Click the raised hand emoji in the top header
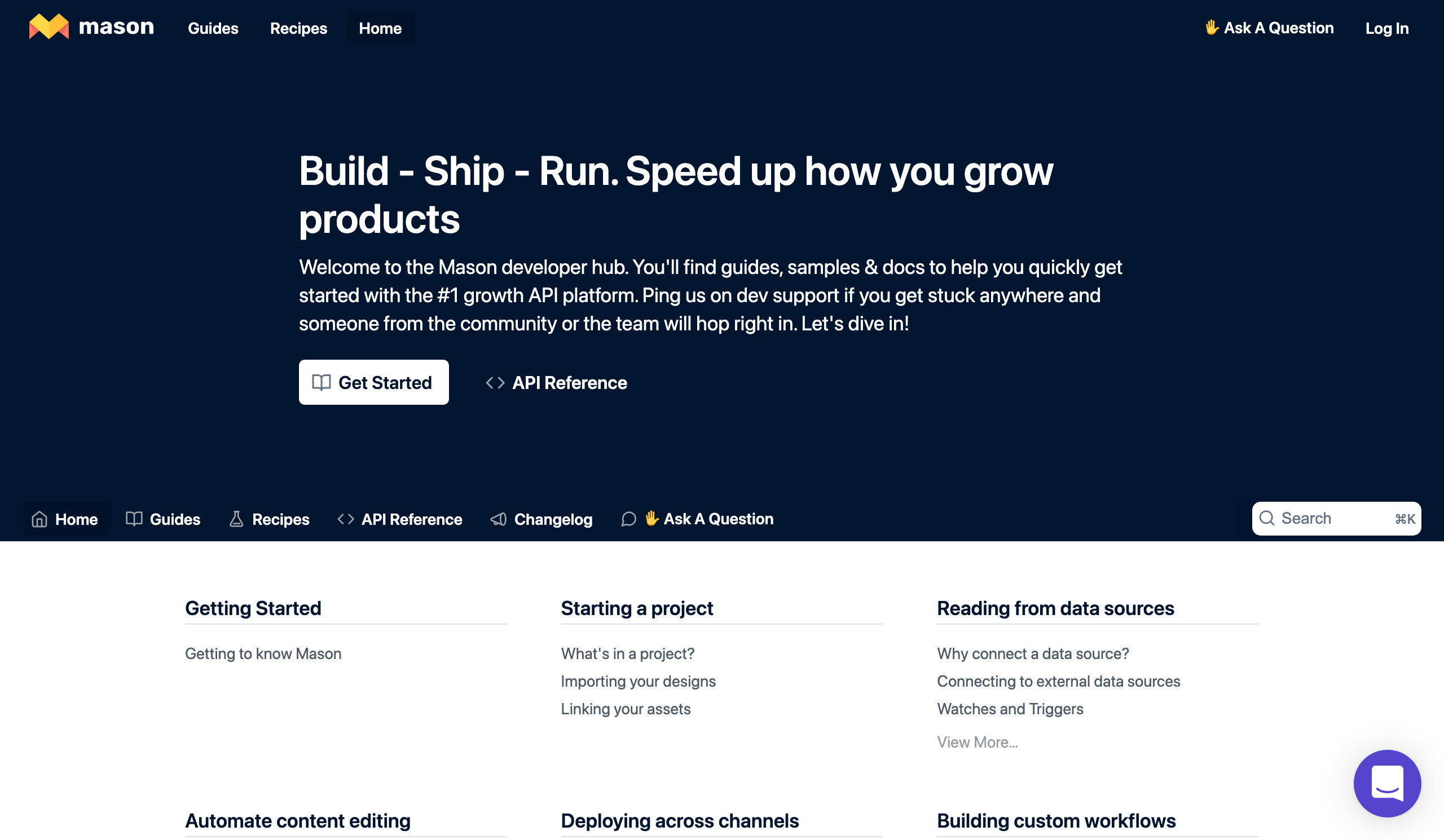Viewport: 1444px width, 840px height. pyautogui.click(x=1212, y=28)
